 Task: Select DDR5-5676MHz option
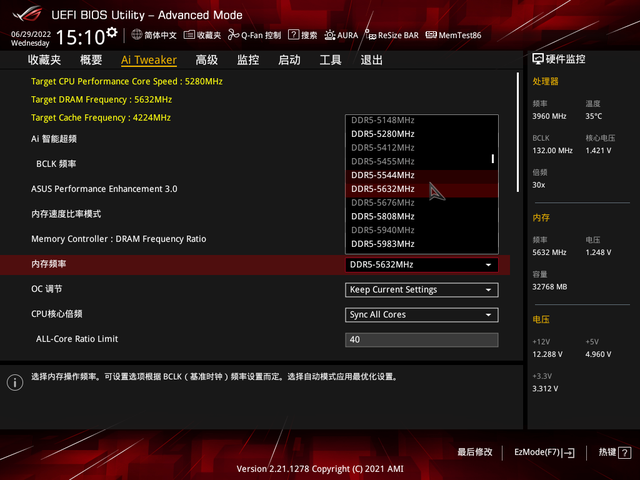click(x=422, y=203)
